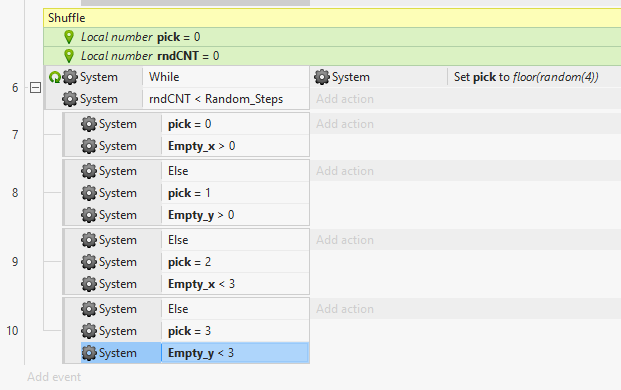Viewport: 621px width, 390px height.
Task: Click Add event at the bottom
Action: coord(54,377)
